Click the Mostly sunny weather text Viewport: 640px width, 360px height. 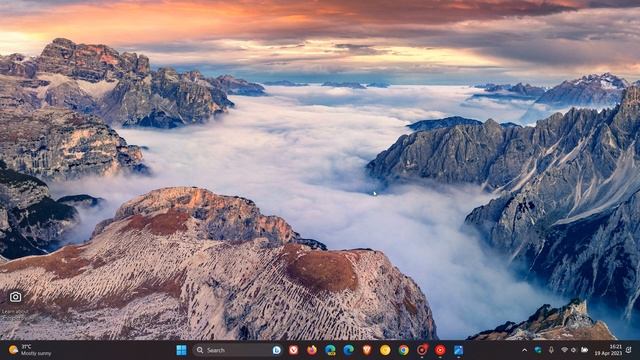[36, 353]
